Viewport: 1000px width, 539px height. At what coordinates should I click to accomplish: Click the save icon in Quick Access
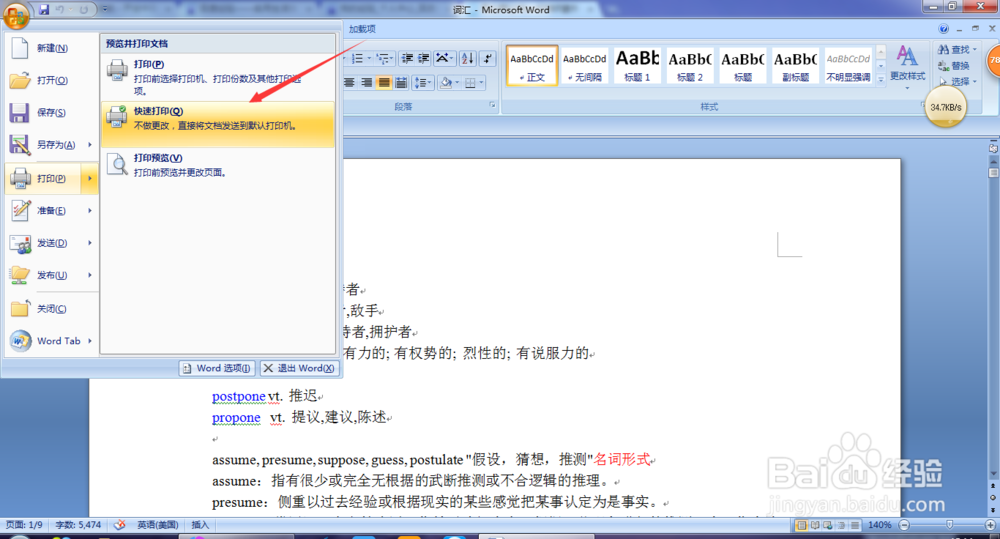pos(44,10)
